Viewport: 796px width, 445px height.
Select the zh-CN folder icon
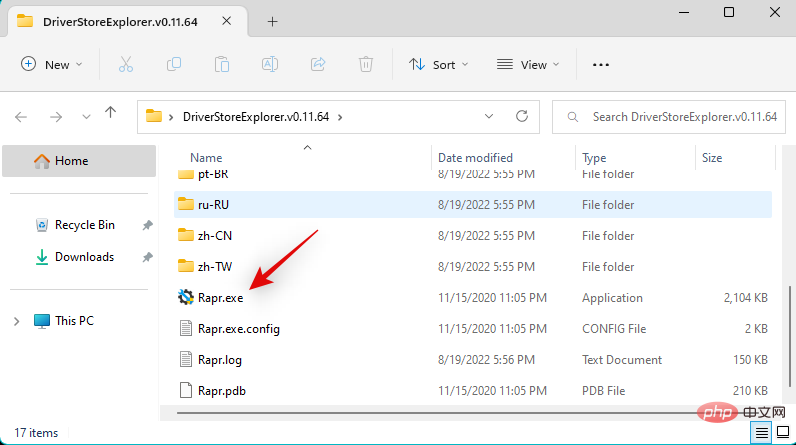[186, 235]
